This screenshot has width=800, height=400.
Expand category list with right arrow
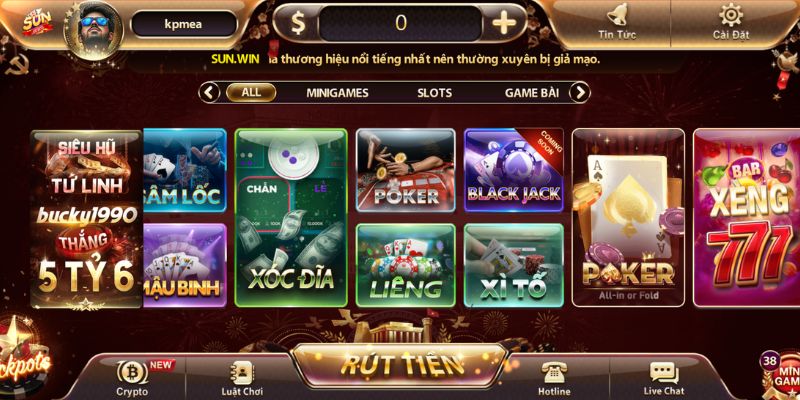579,93
